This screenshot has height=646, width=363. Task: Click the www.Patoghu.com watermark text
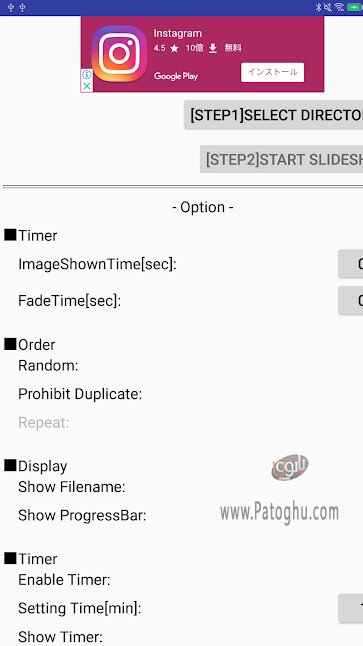click(279, 513)
